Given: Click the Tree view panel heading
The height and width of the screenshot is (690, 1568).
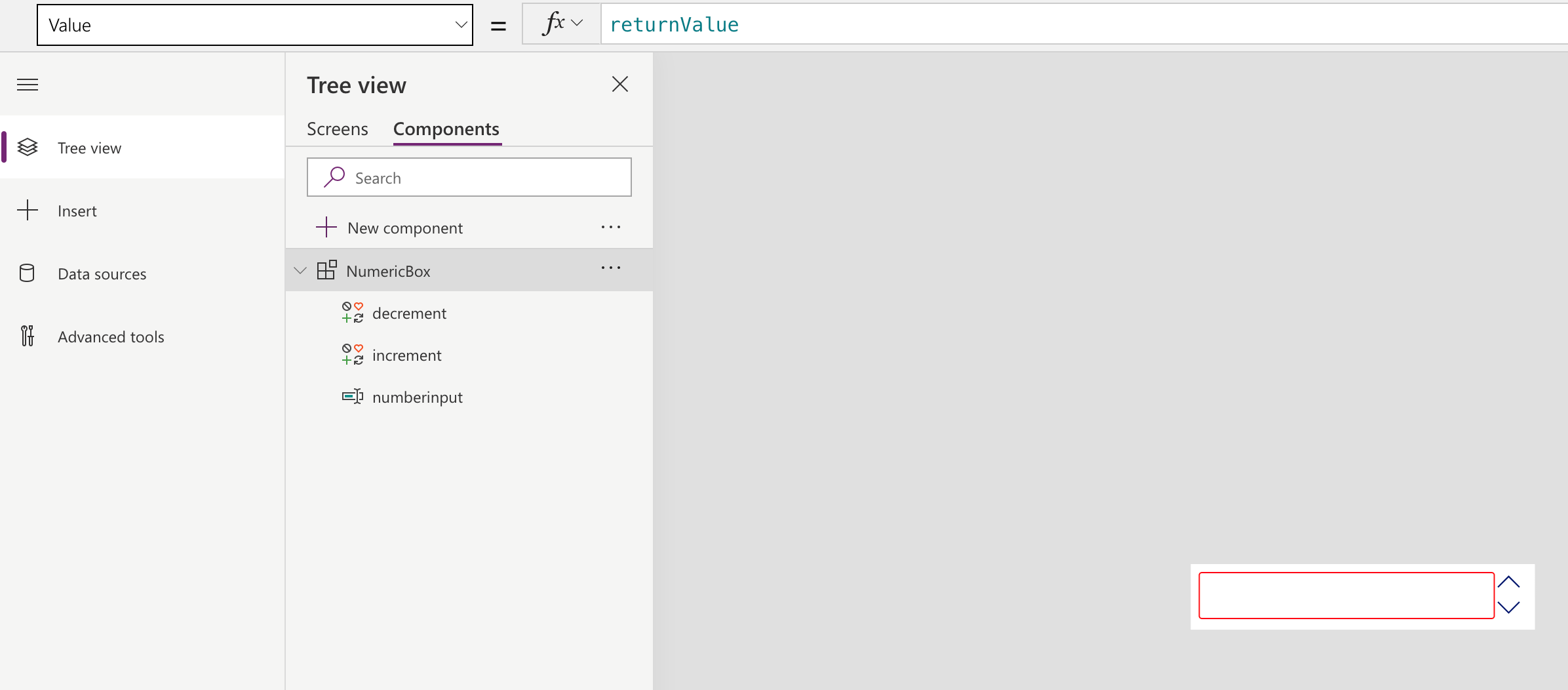Looking at the screenshot, I should click(x=357, y=85).
